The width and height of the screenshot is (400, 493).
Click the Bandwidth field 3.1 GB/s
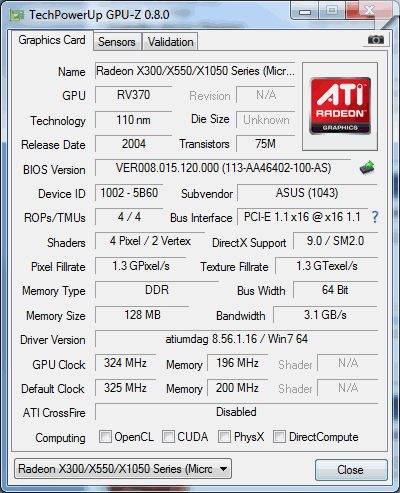[x=325, y=315]
